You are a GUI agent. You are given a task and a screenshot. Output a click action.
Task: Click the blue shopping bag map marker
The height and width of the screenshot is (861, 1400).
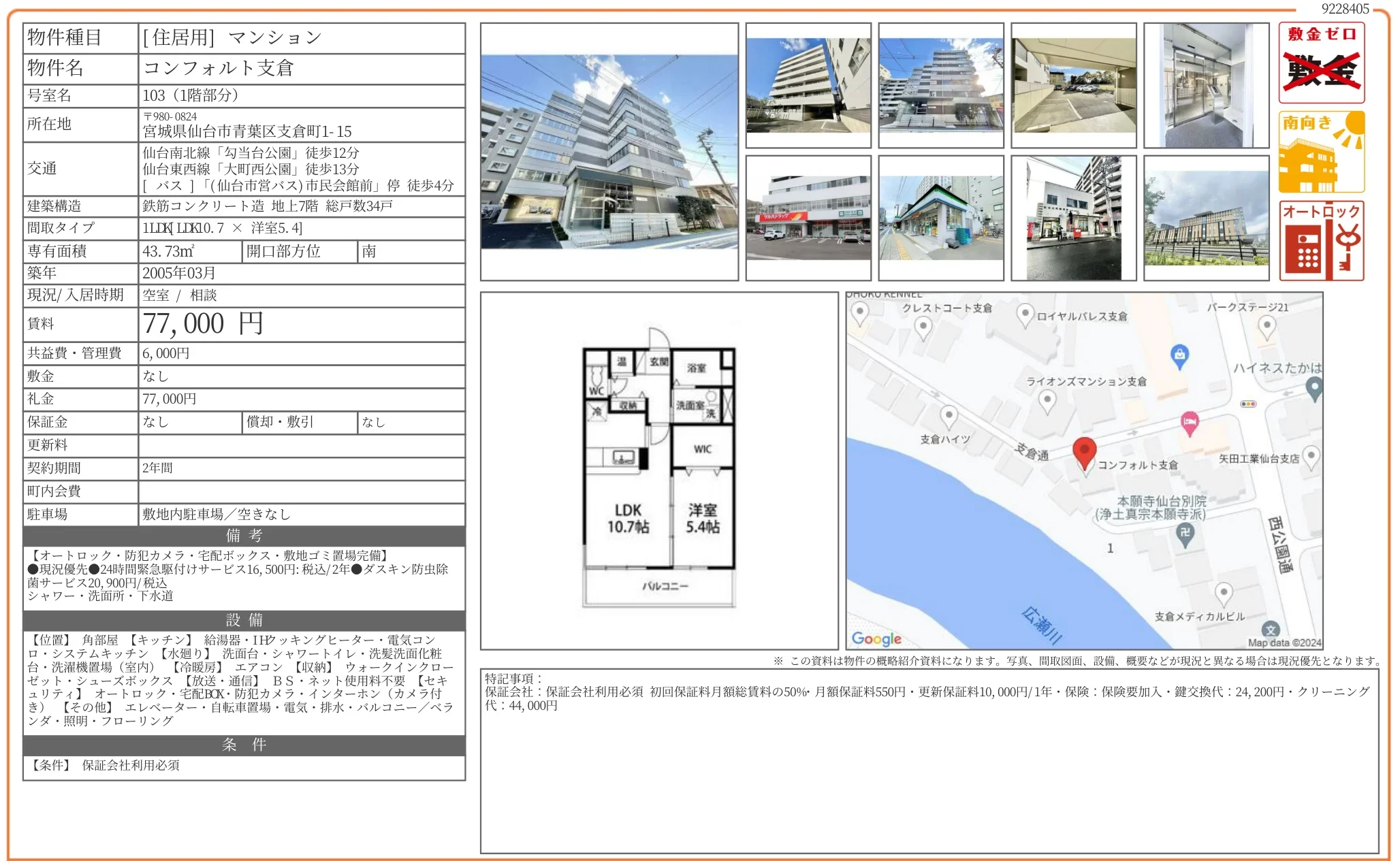[1179, 355]
